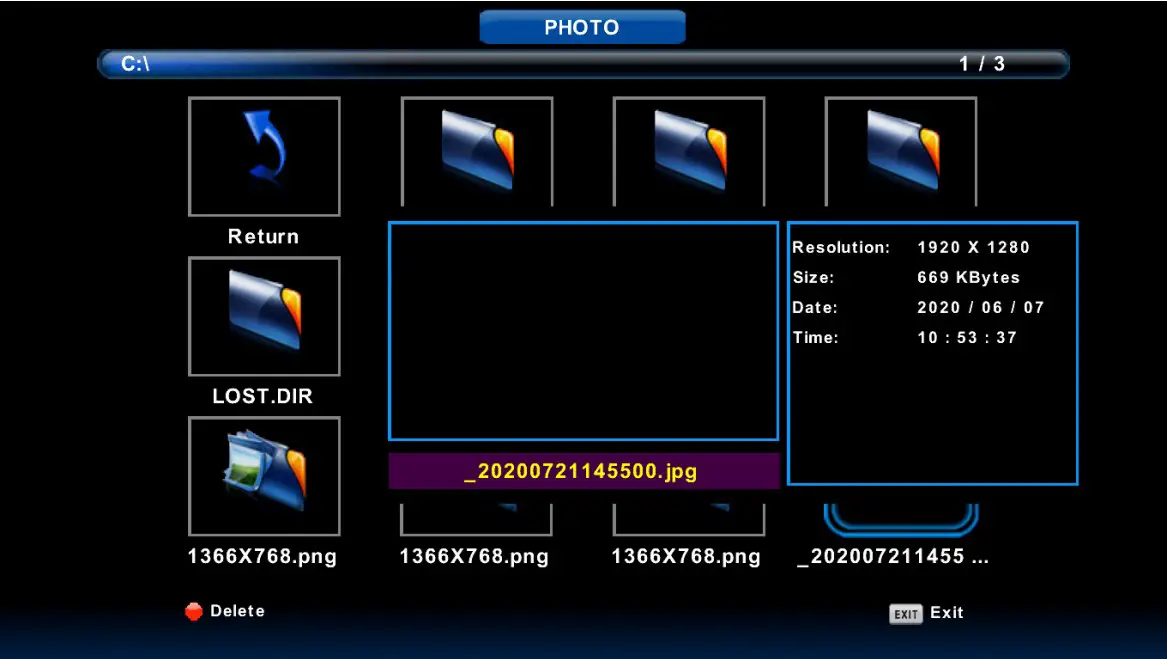1167x659 pixels.
Task: Click the large photo preview pane
Action: point(584,331)
